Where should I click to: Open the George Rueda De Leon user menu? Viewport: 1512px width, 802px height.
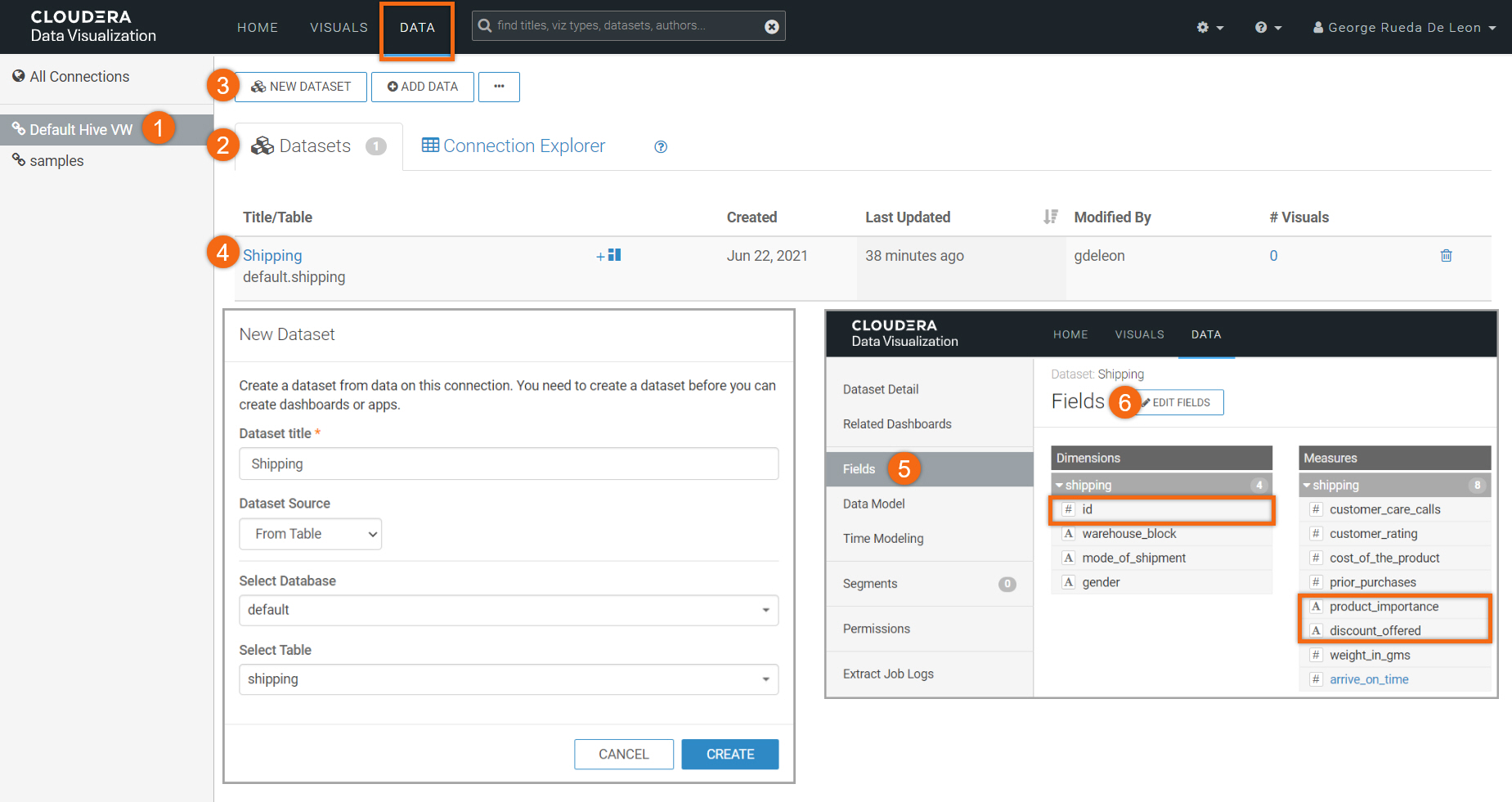click(x=1404, y=27)
